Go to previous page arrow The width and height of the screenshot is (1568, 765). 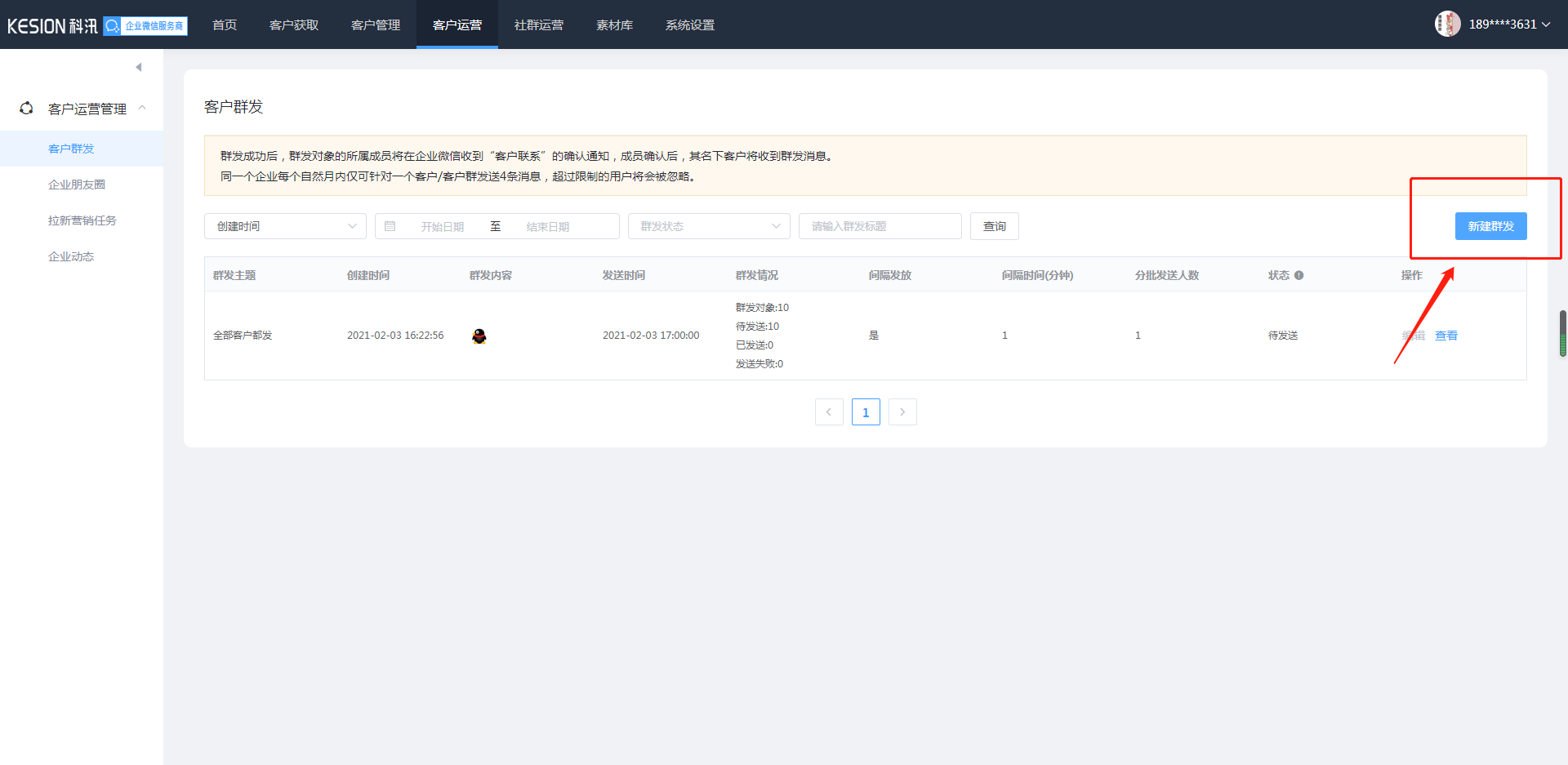[x=829, y=412]
